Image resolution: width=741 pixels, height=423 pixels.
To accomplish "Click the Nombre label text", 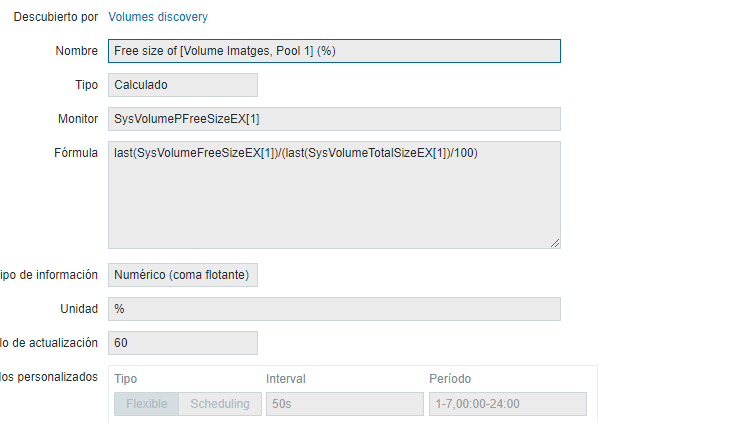I will pyautogui.click(x=77, y=51).
